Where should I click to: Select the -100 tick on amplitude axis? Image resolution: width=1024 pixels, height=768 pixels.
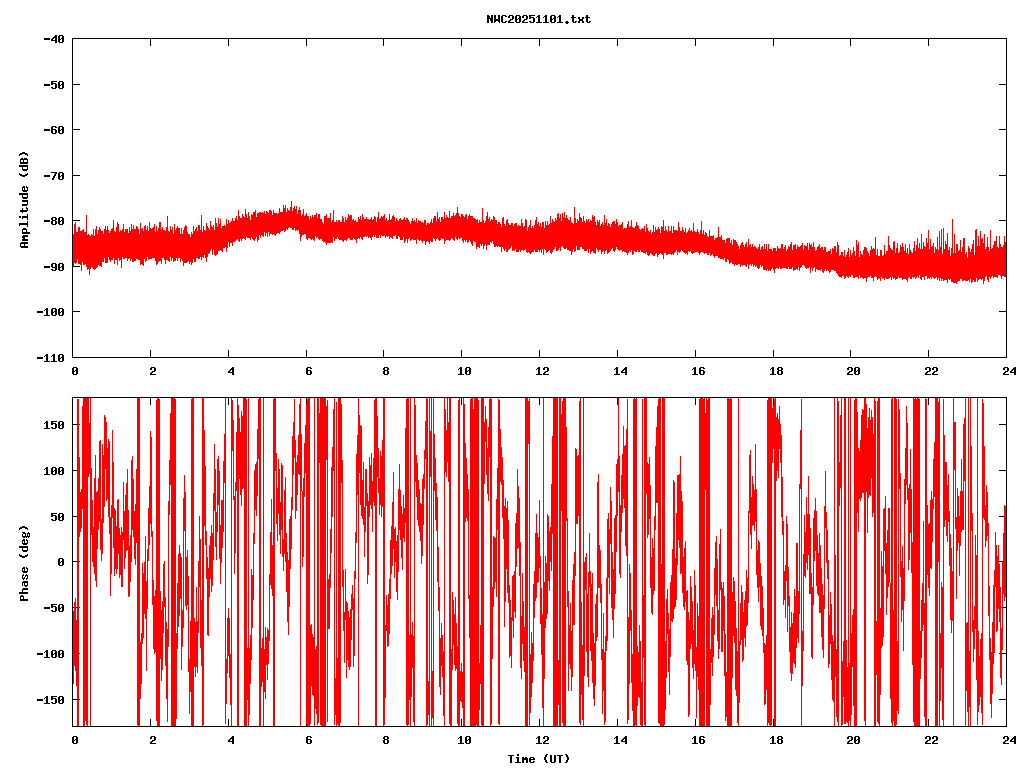pos(51,312)
